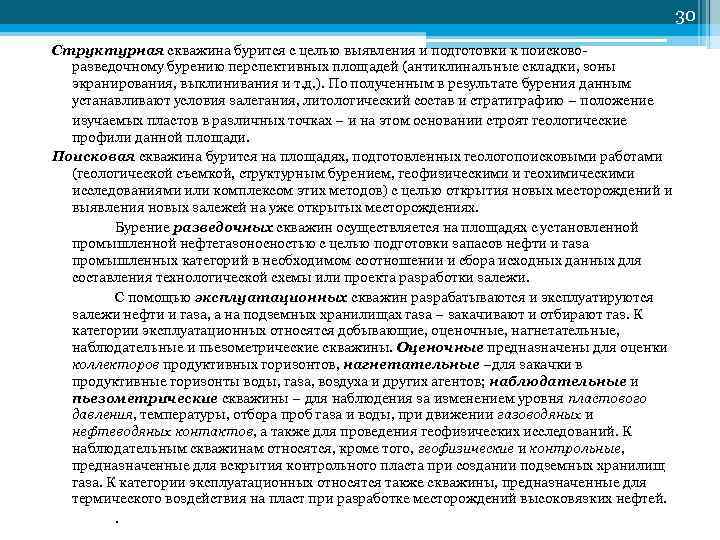Click bold term "пьезометрические"
720x540 pixels.
coord(145,399)
